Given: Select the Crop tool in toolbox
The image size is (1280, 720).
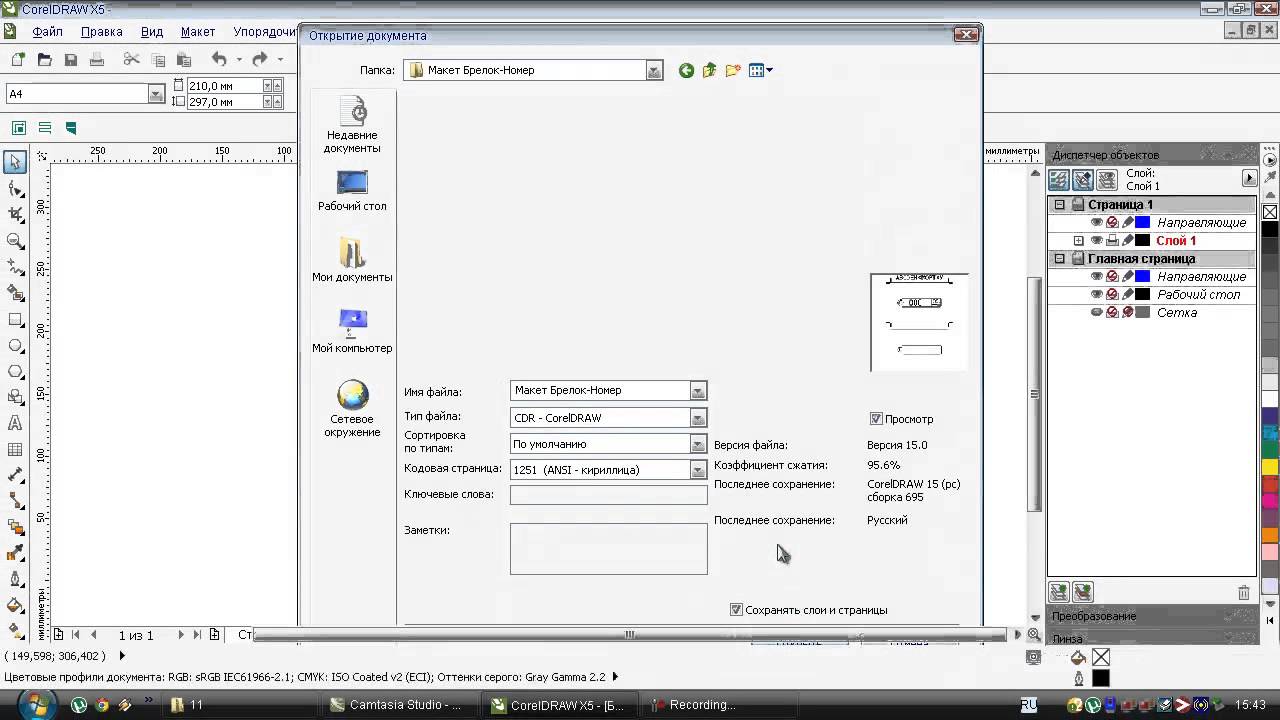Looking at the screenshot, I should 15,215.
